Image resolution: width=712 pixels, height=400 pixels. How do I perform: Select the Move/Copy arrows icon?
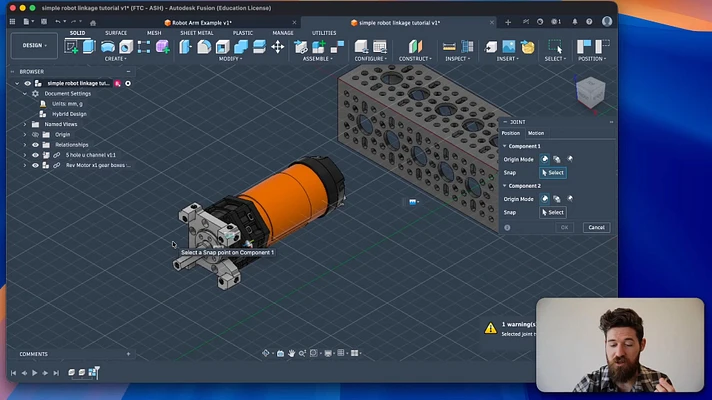pos(277,46)
